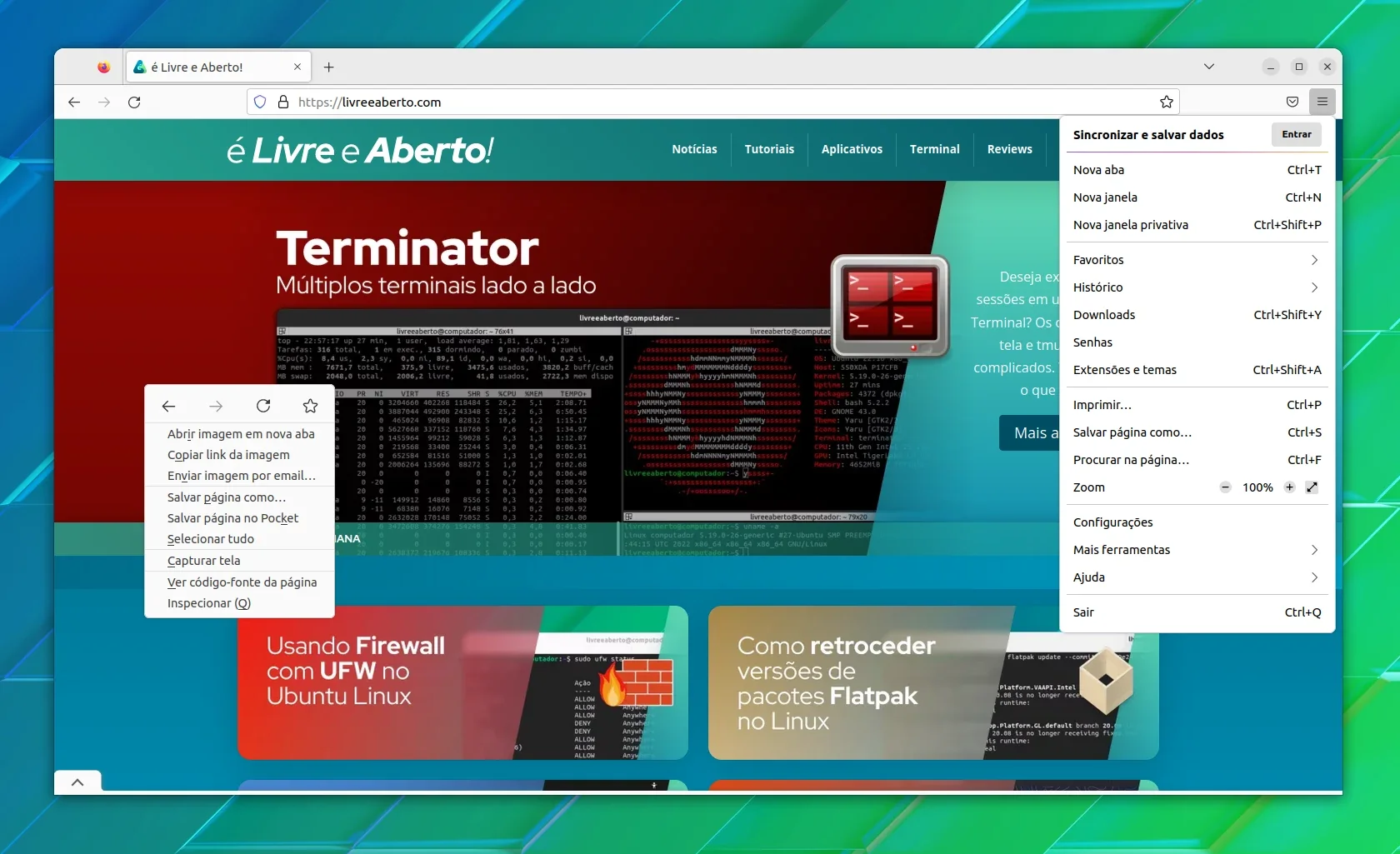1400x854 pixels.
Task: Toggle the hamburger application menu button
Action: click(1322, 102)
